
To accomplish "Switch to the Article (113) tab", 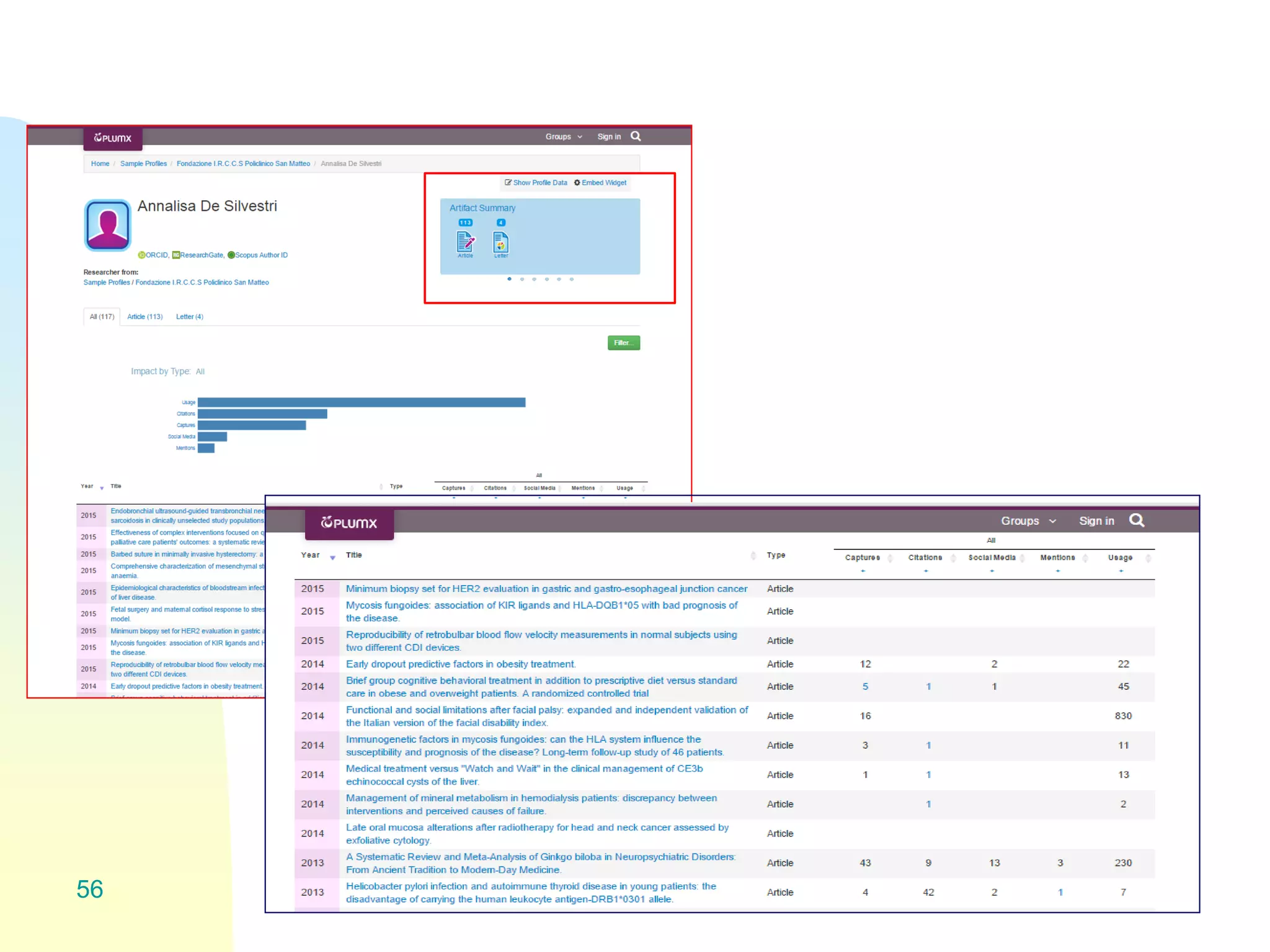I will tap(144, 317).
